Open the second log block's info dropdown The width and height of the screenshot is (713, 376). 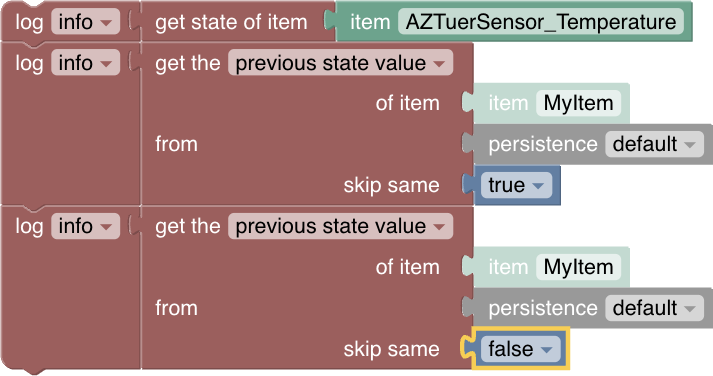tap(85, 63)
